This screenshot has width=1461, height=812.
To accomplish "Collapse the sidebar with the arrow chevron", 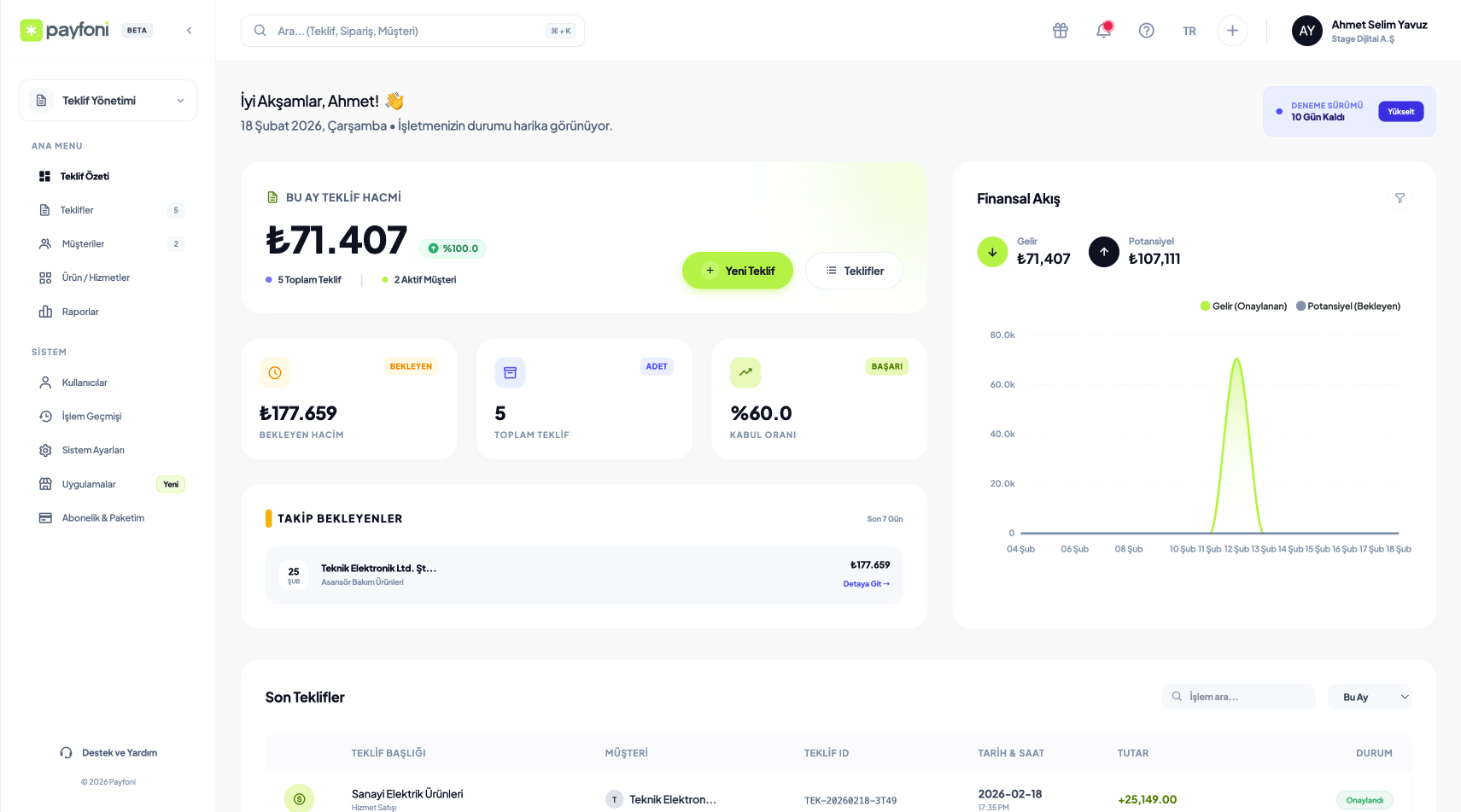I will pyautogui.click(x=189, y=29).
